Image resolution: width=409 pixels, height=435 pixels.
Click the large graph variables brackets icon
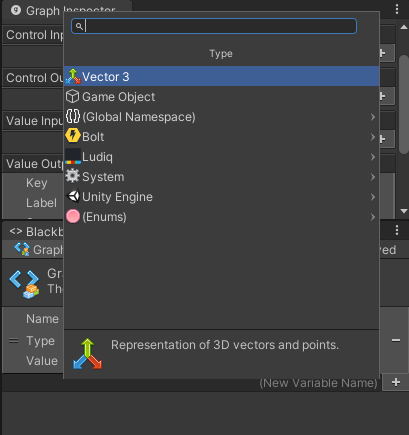[24, 284]
